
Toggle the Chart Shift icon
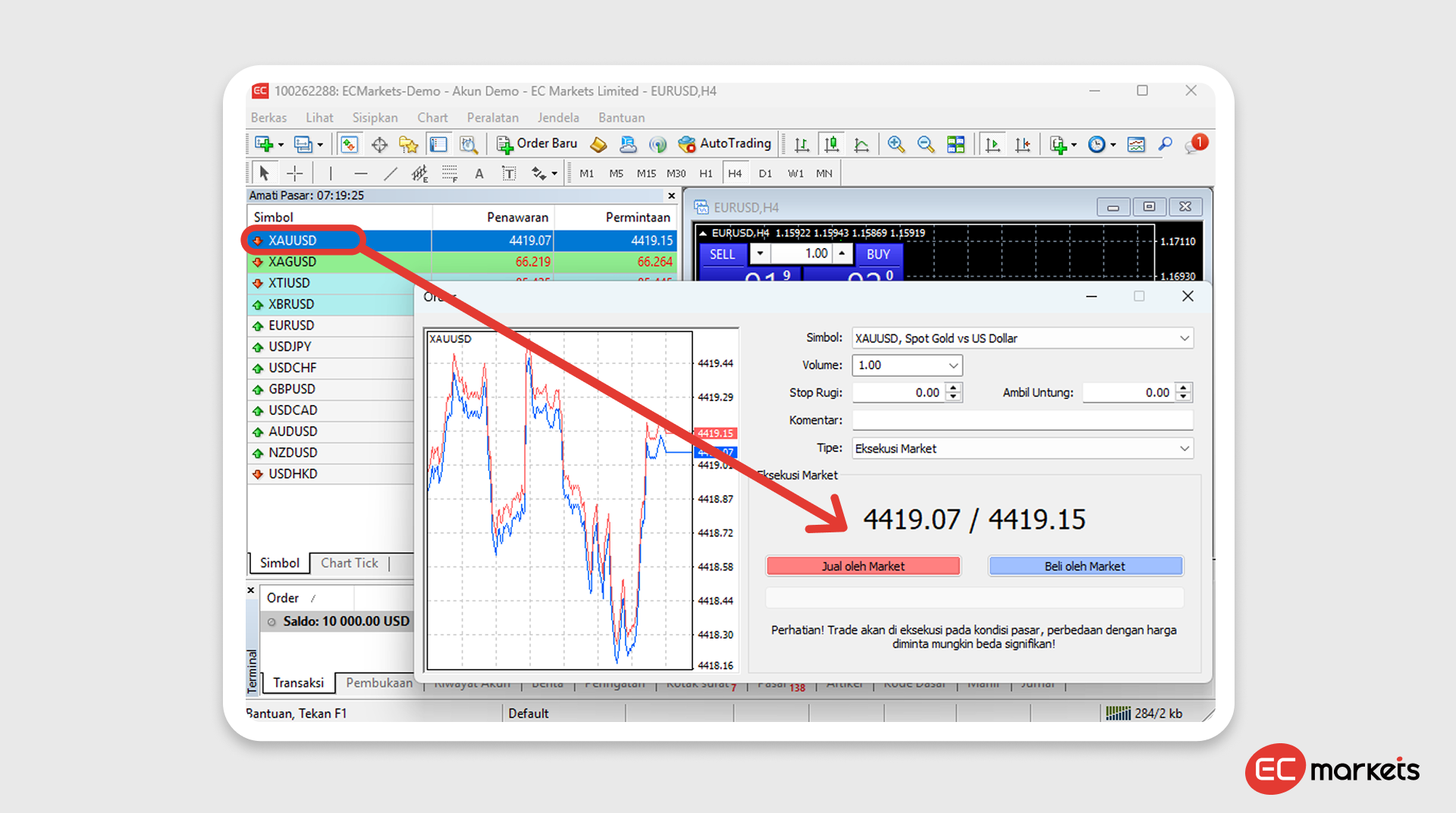(1022, 144)
